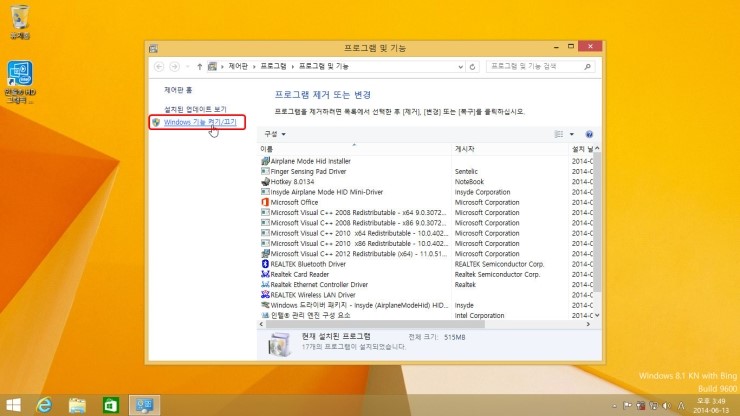Select Insyde Airplane Mode HID Mini-Driver row
Screen dimensions: 740x416
pyautogui.click(x=425, y=192)
